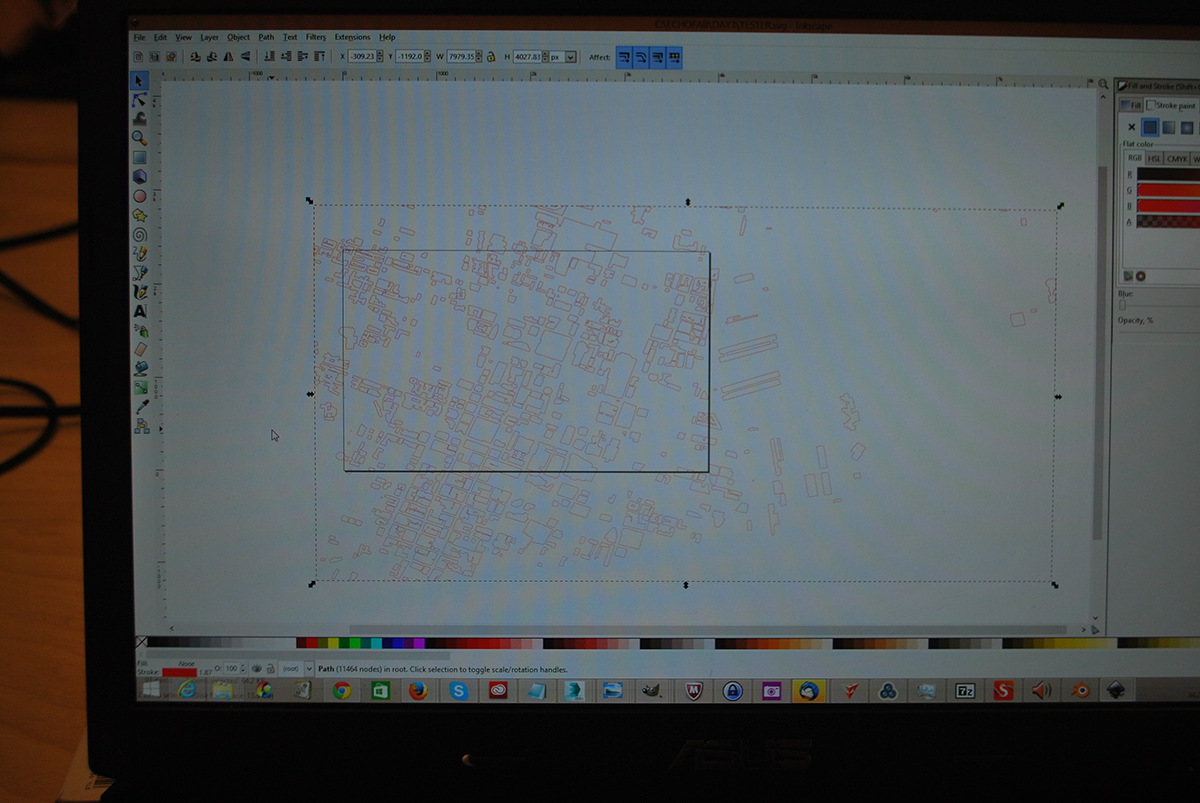Screen dimensions: 1200x803
Task: Click H height spinner arrows
Action: click(x=544, y=57)
